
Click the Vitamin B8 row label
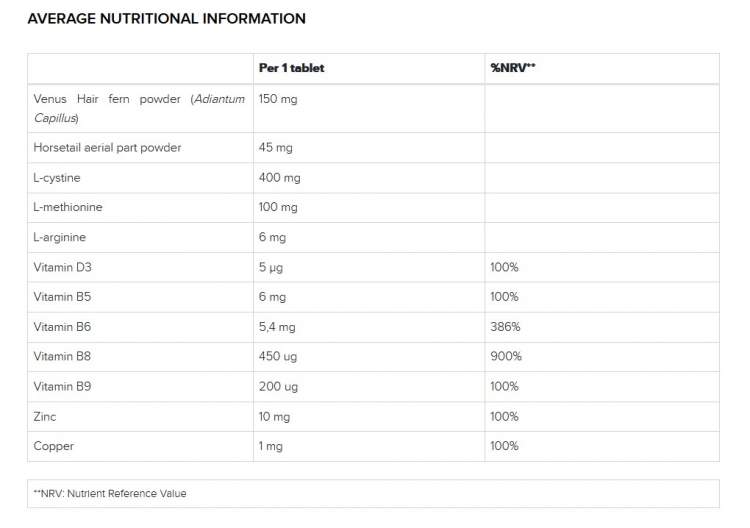click(x=62, y=356)
